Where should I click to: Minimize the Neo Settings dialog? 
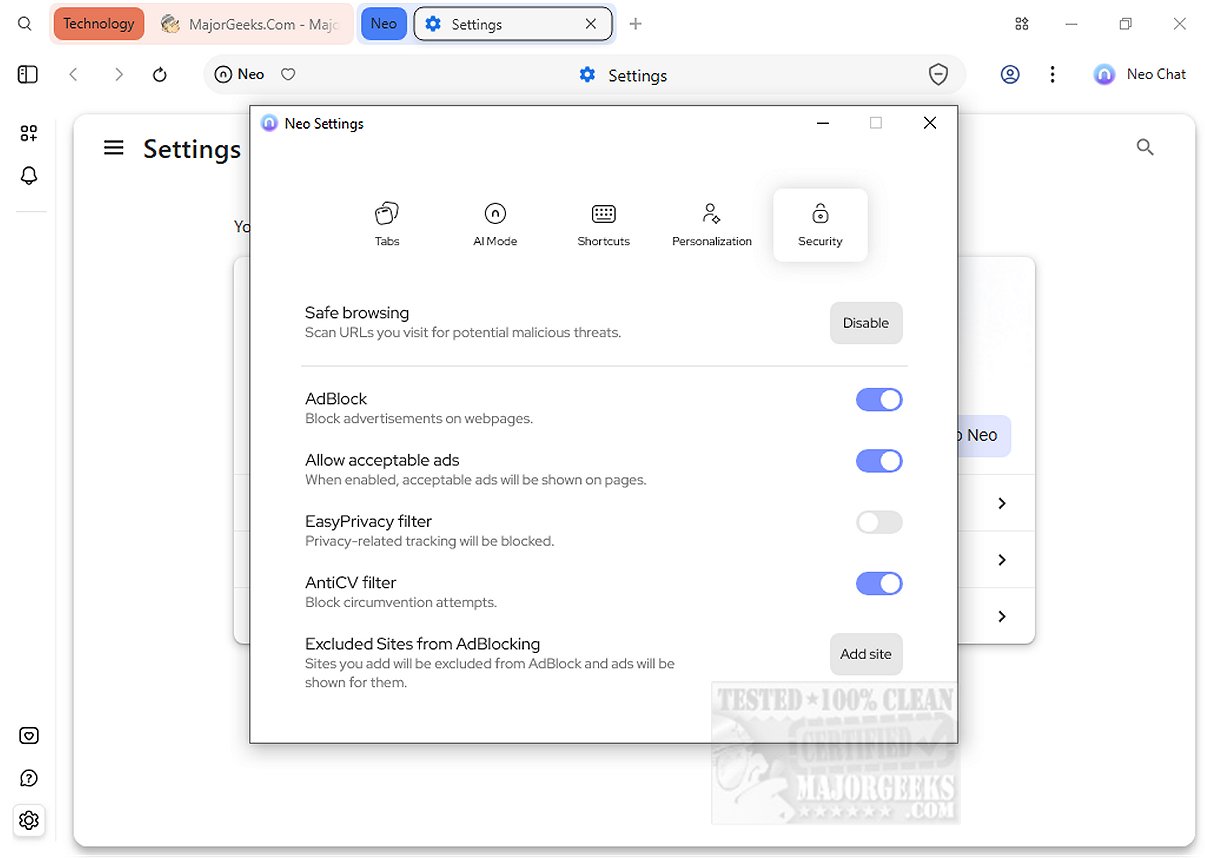[822, 123]
